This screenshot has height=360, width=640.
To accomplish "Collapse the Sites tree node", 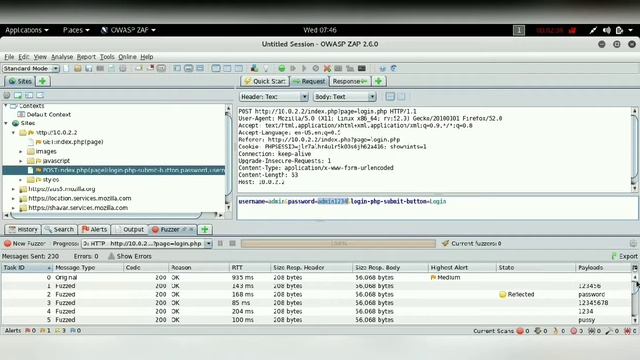I will pos(6,123).
